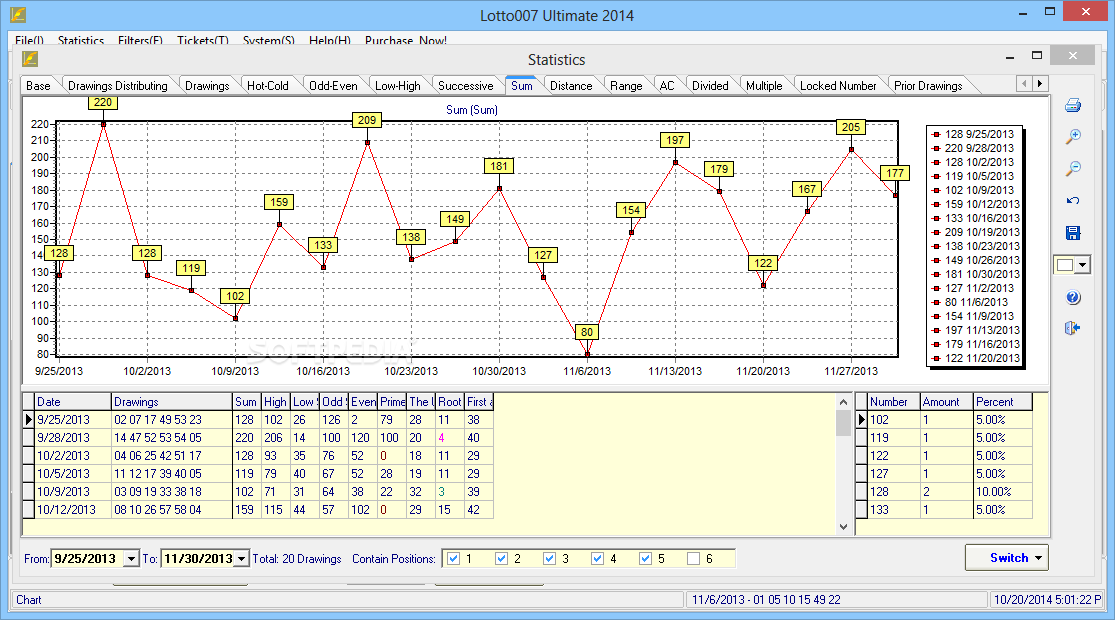
Task: Click the zoom in magnifier icon
Action: pos(1073,137)
